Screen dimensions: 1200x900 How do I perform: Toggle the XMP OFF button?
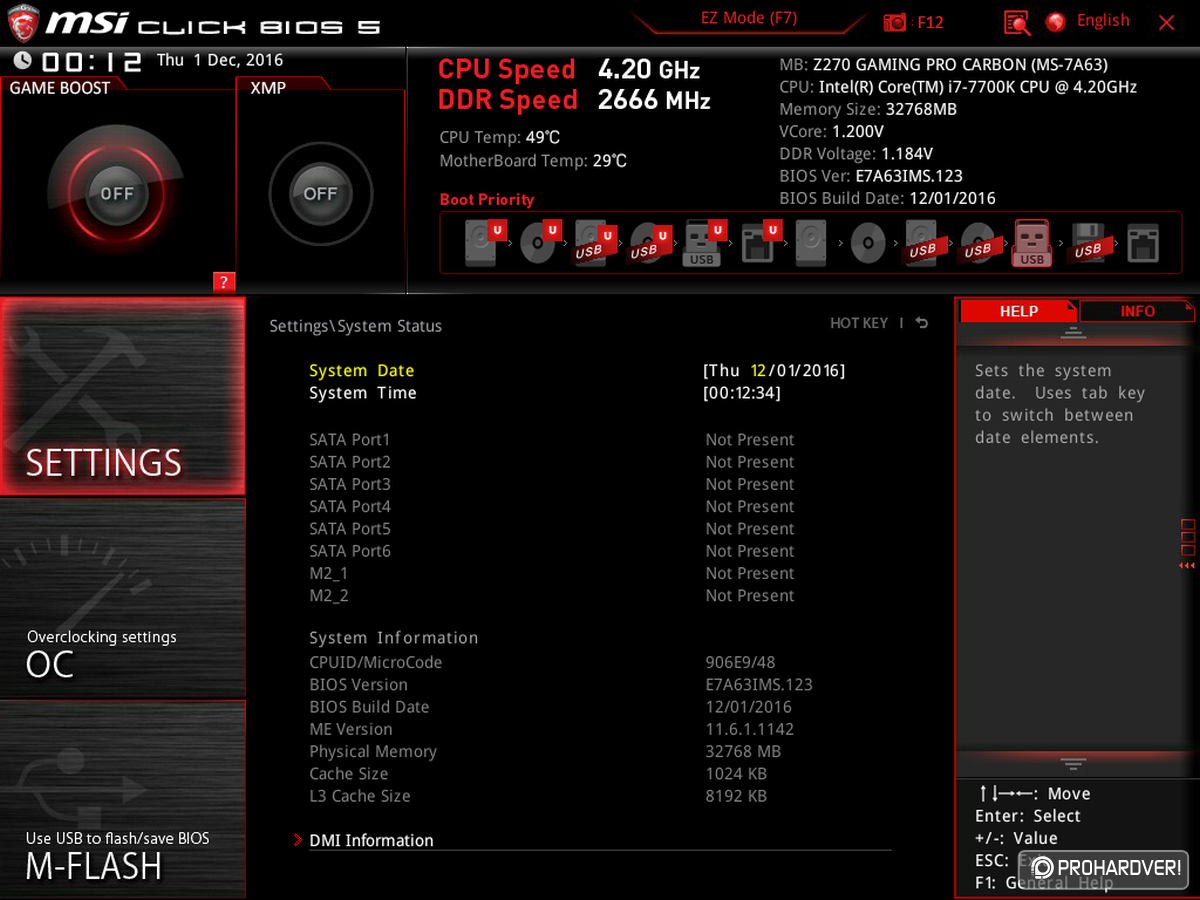point(320,194)
